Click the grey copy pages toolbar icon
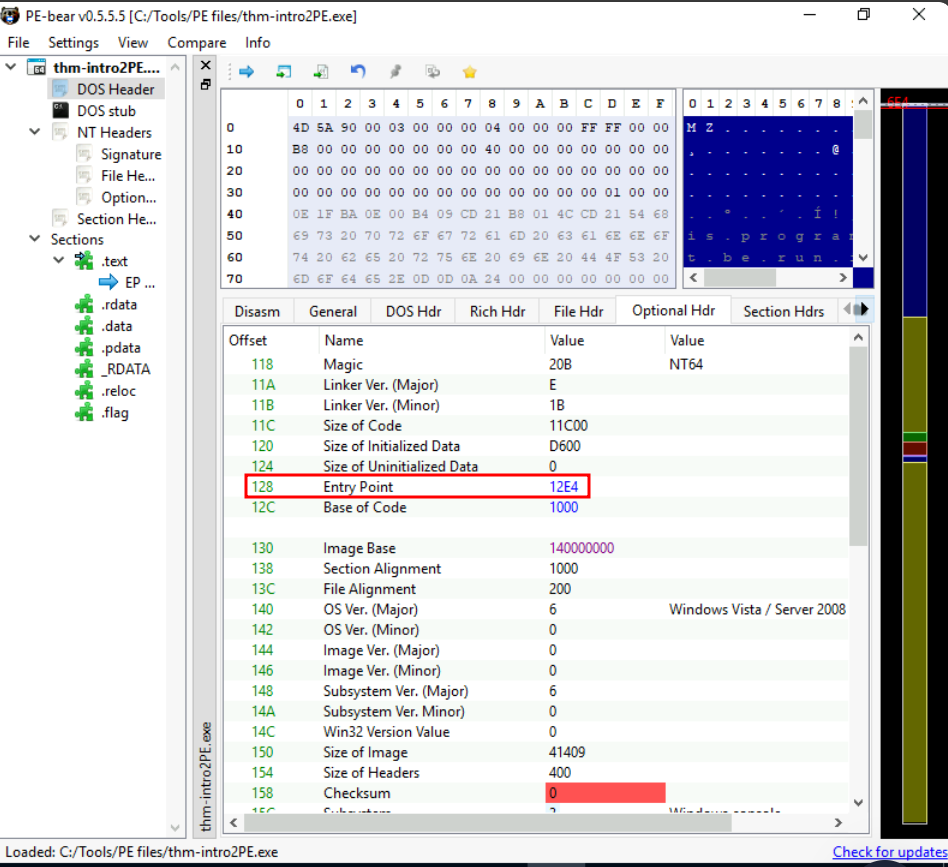This screenshot has width=948, height=867. [x=432, y=72]
